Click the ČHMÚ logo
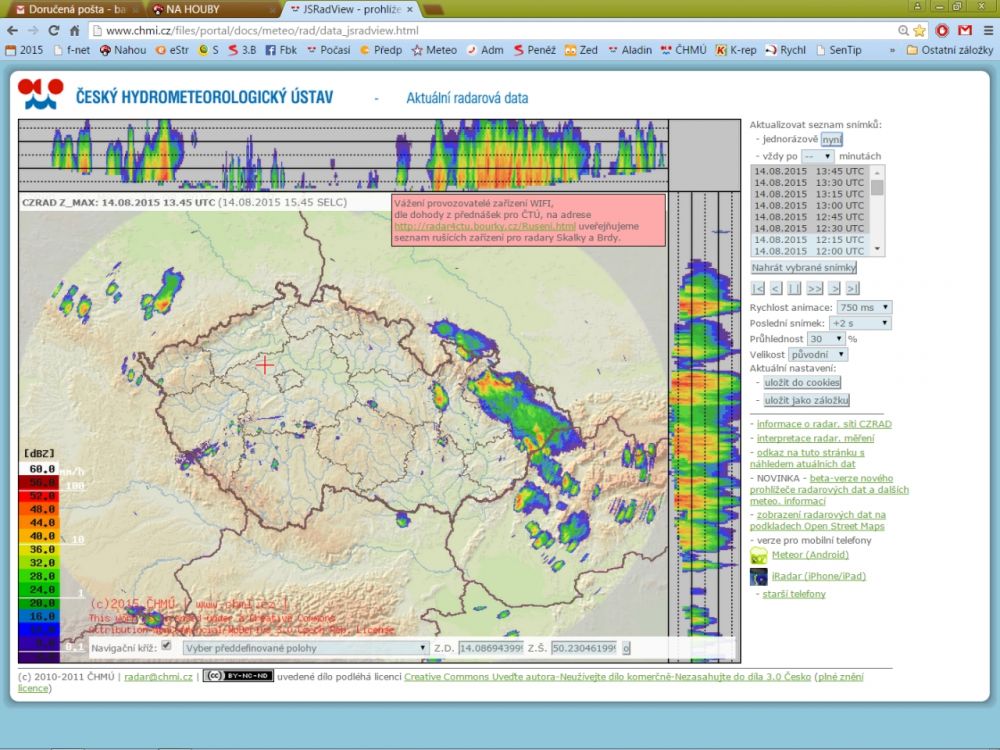Screen dimensions: 1000x750 pos(40,95)
